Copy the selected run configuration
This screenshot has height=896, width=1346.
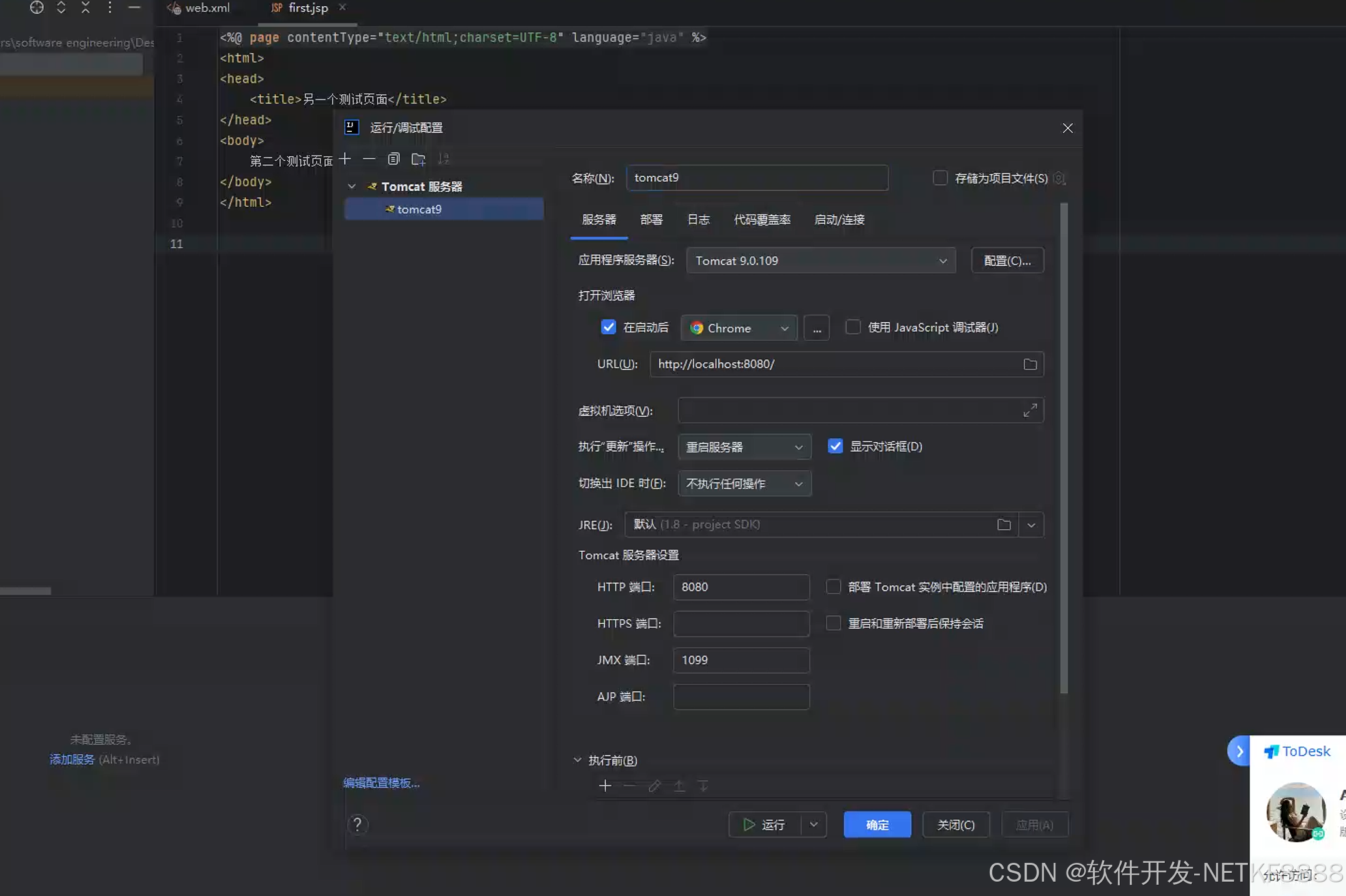tap(394, 159)
